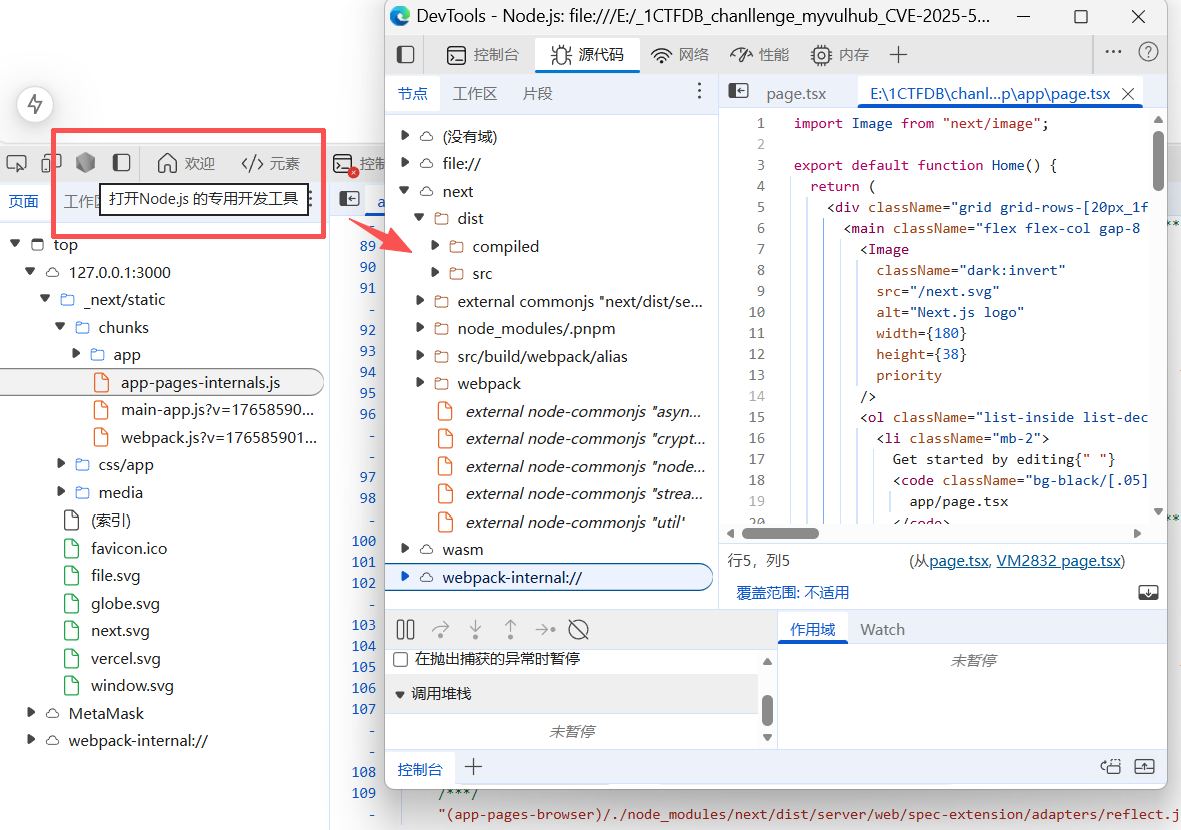Click the 覆盖范围 coverage link

click(792, 593)
